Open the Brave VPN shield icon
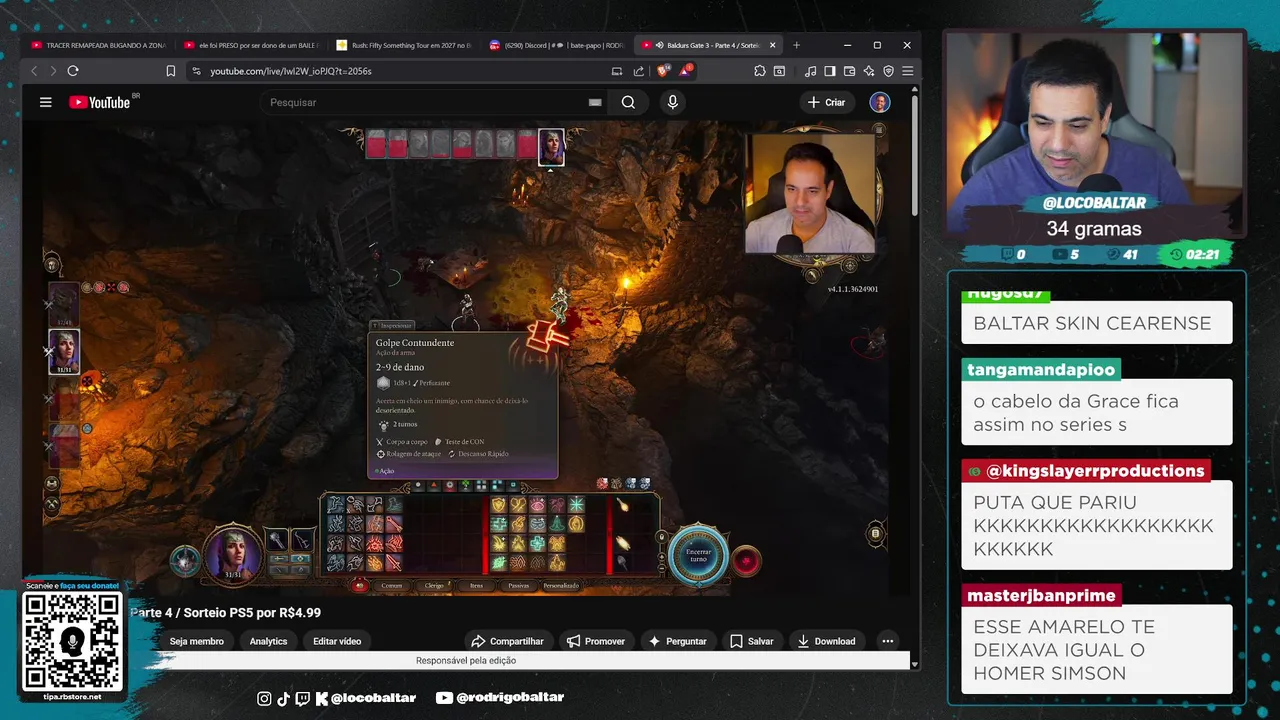The height and width of the screenshot is (720, 1280). click(x=888, y=71)
